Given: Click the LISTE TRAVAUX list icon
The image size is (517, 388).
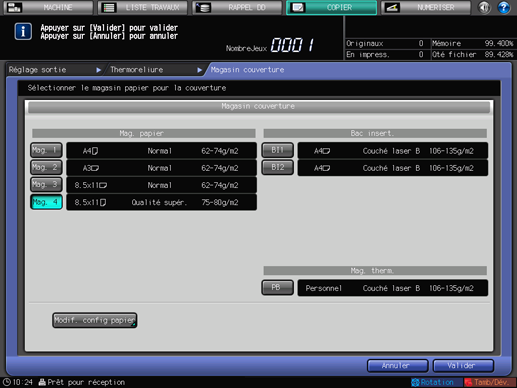Looking at the screenshot, I should 109,7.
